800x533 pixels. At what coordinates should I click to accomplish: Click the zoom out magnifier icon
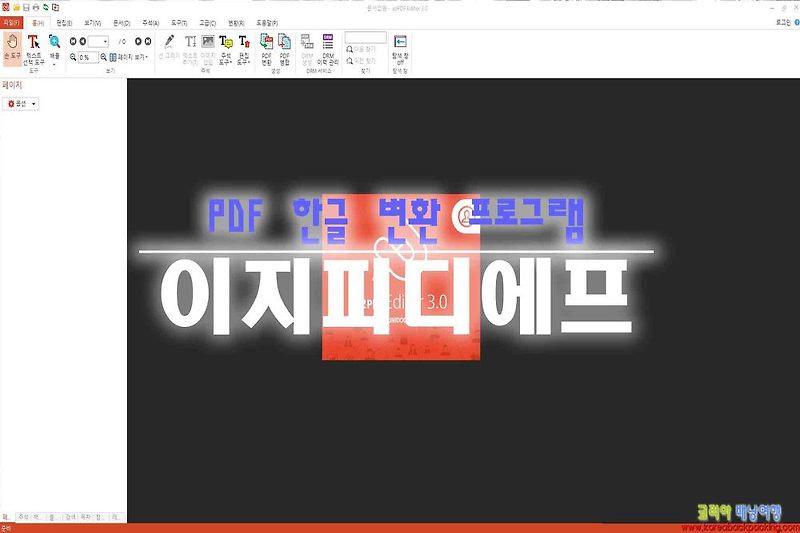click(x=73, y=57)
